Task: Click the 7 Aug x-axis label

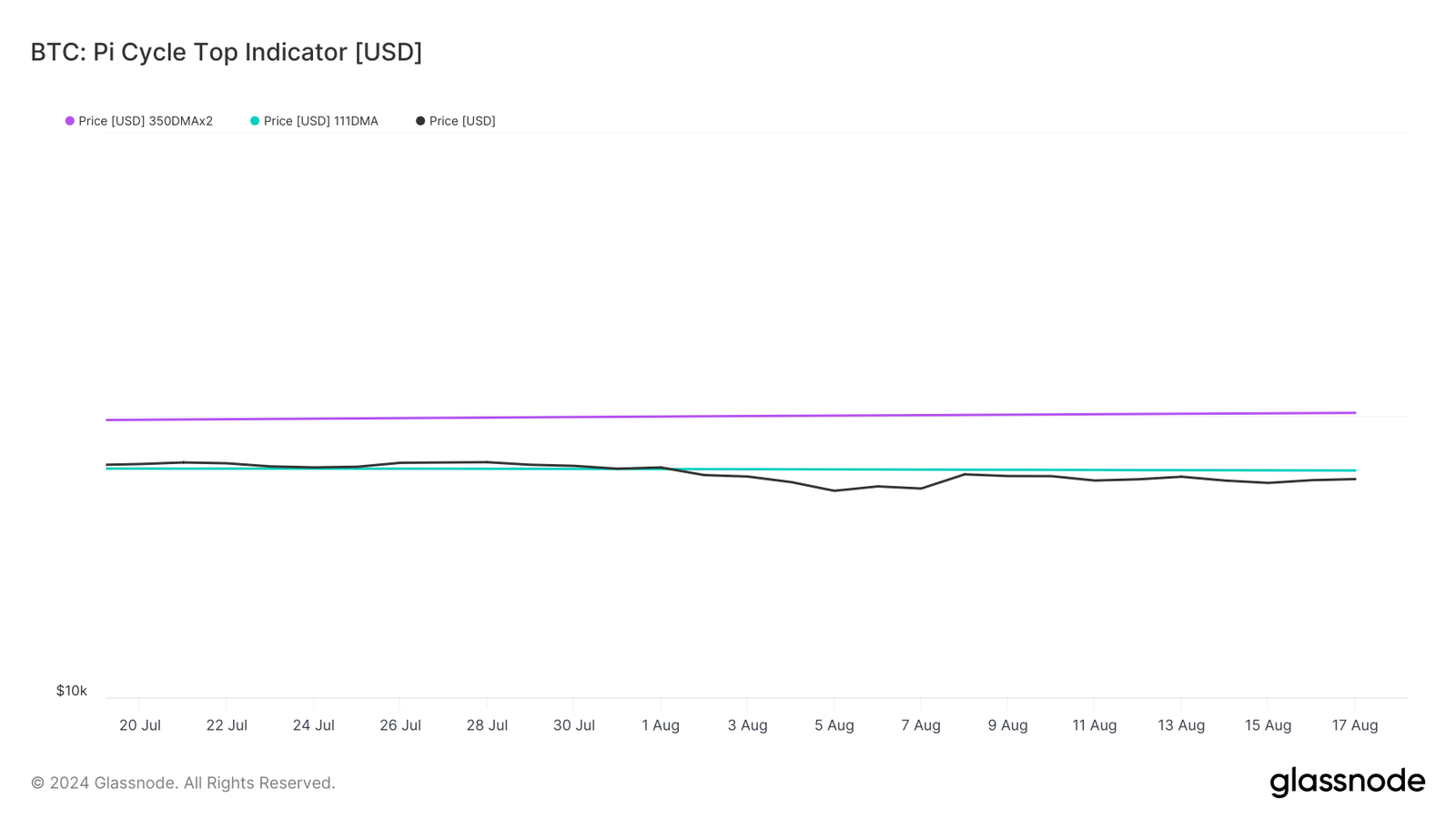Action: click(x=921, y=725)
